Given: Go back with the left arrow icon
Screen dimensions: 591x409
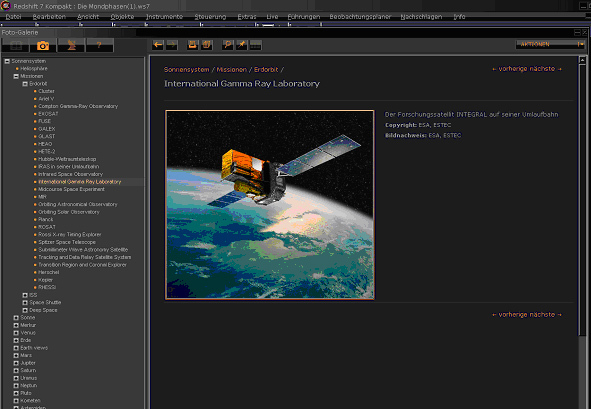Looking at the screenshot, I should (x=158, y=45).
